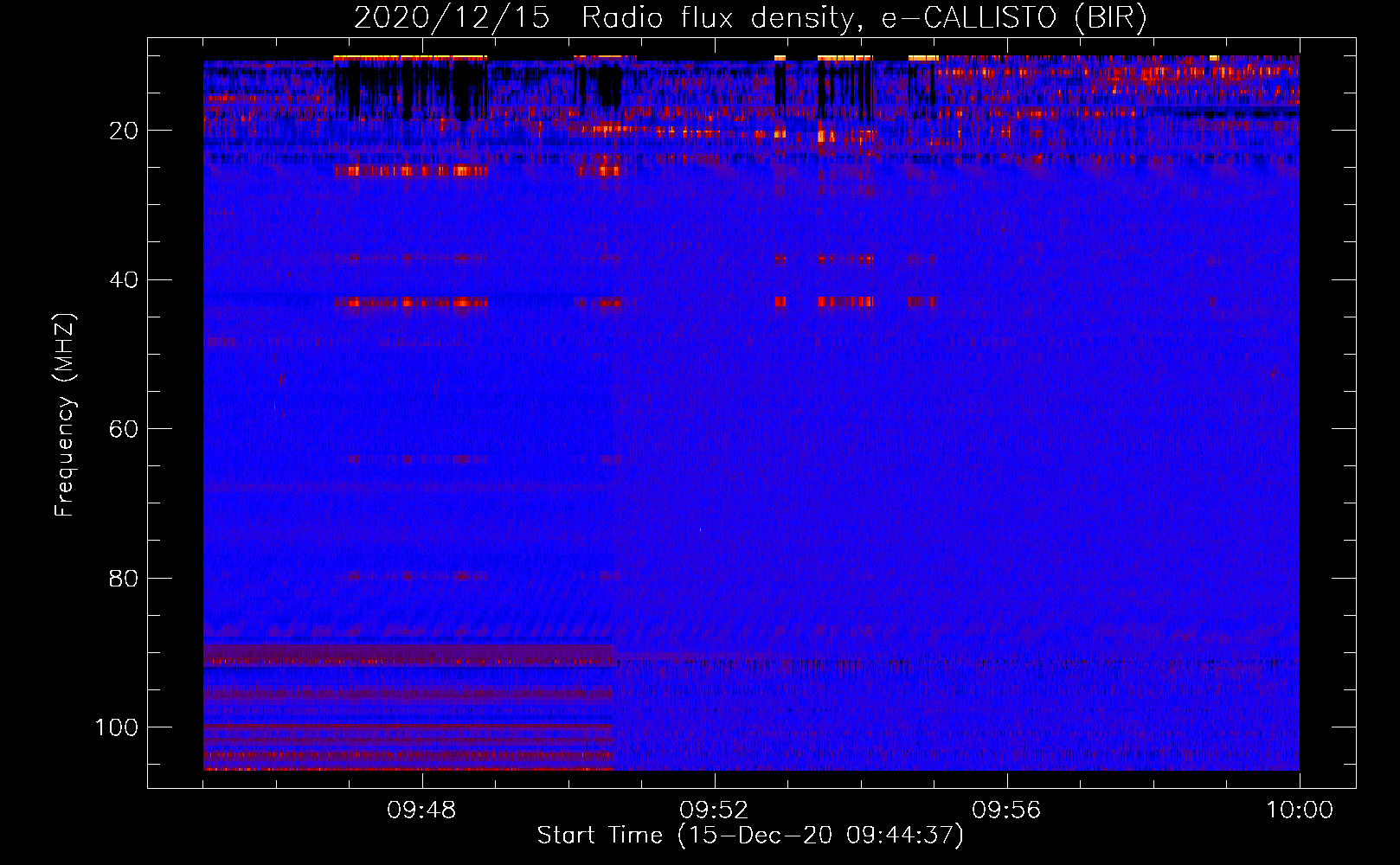1400x865 pixels.
Task: Click the 40 frequency axis label
Action: [125, 280]
